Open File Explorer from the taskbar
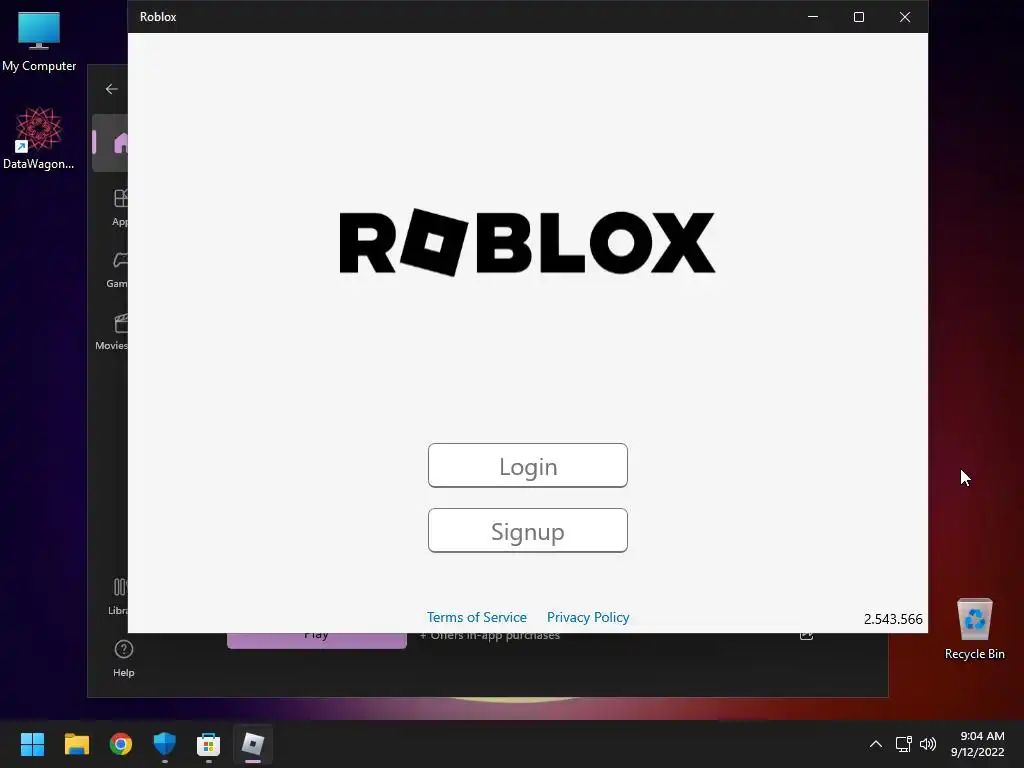1024x768 pixels. click(76, 744)
